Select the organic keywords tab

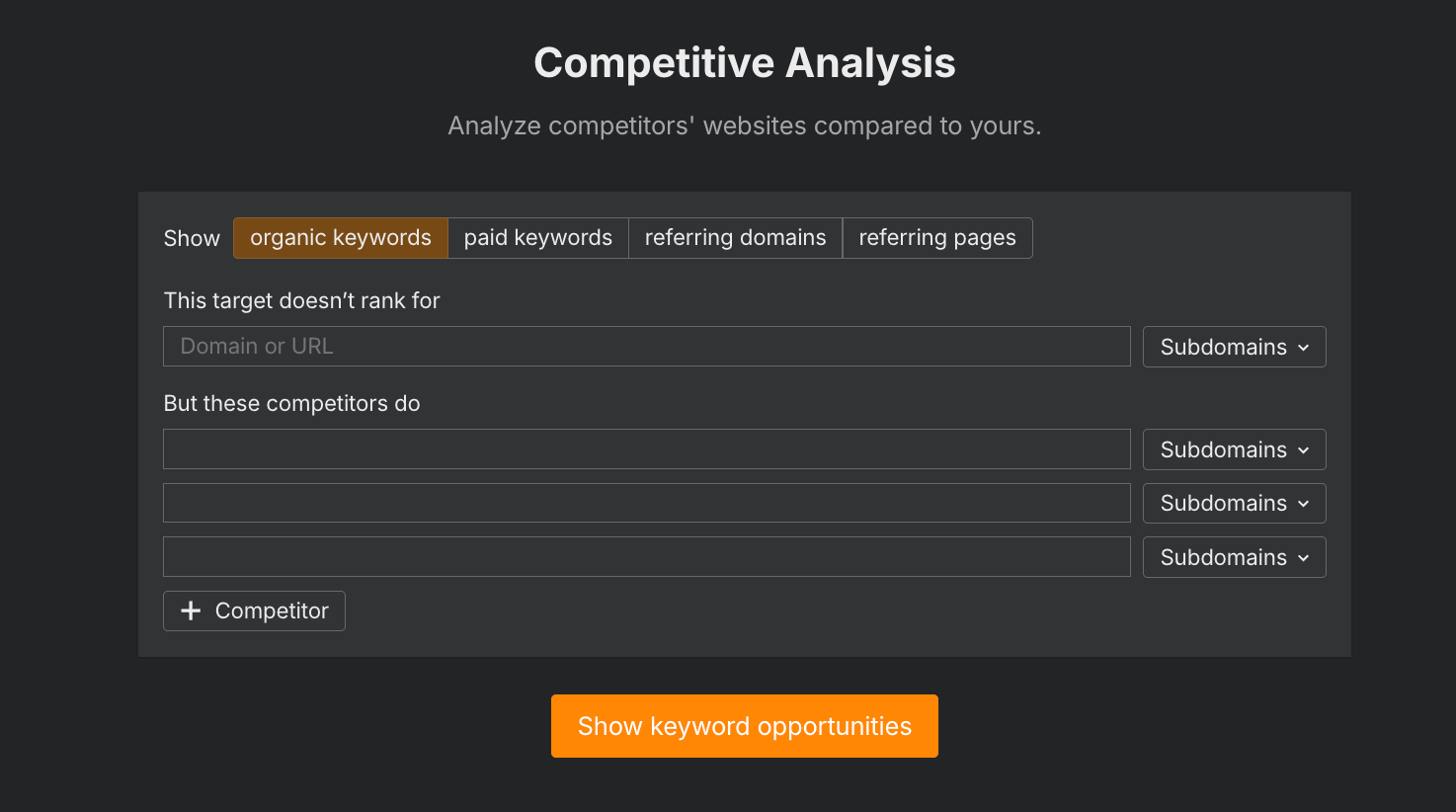(340, 237)
